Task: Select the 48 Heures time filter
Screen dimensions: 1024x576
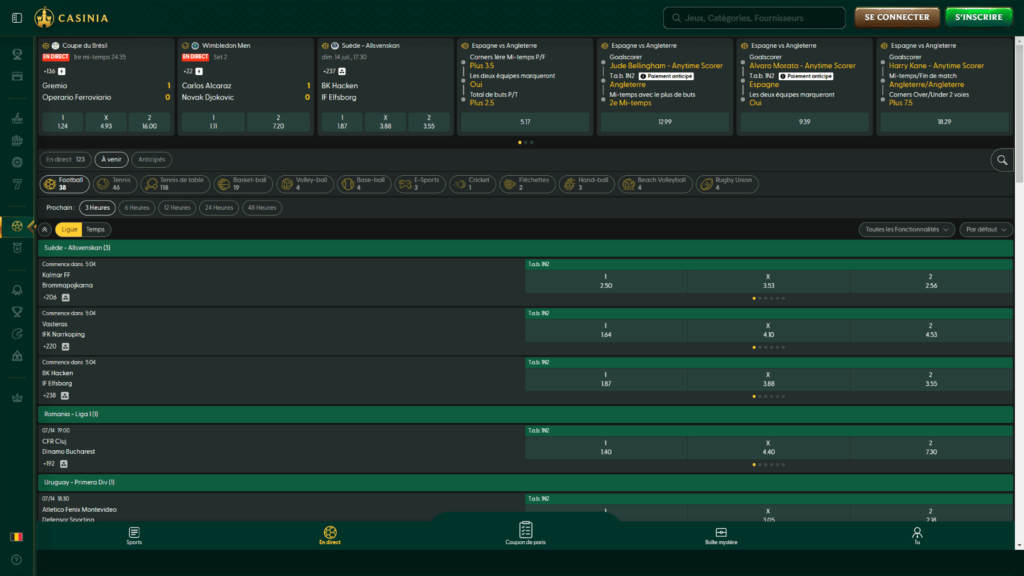Action: pos(262,208)
